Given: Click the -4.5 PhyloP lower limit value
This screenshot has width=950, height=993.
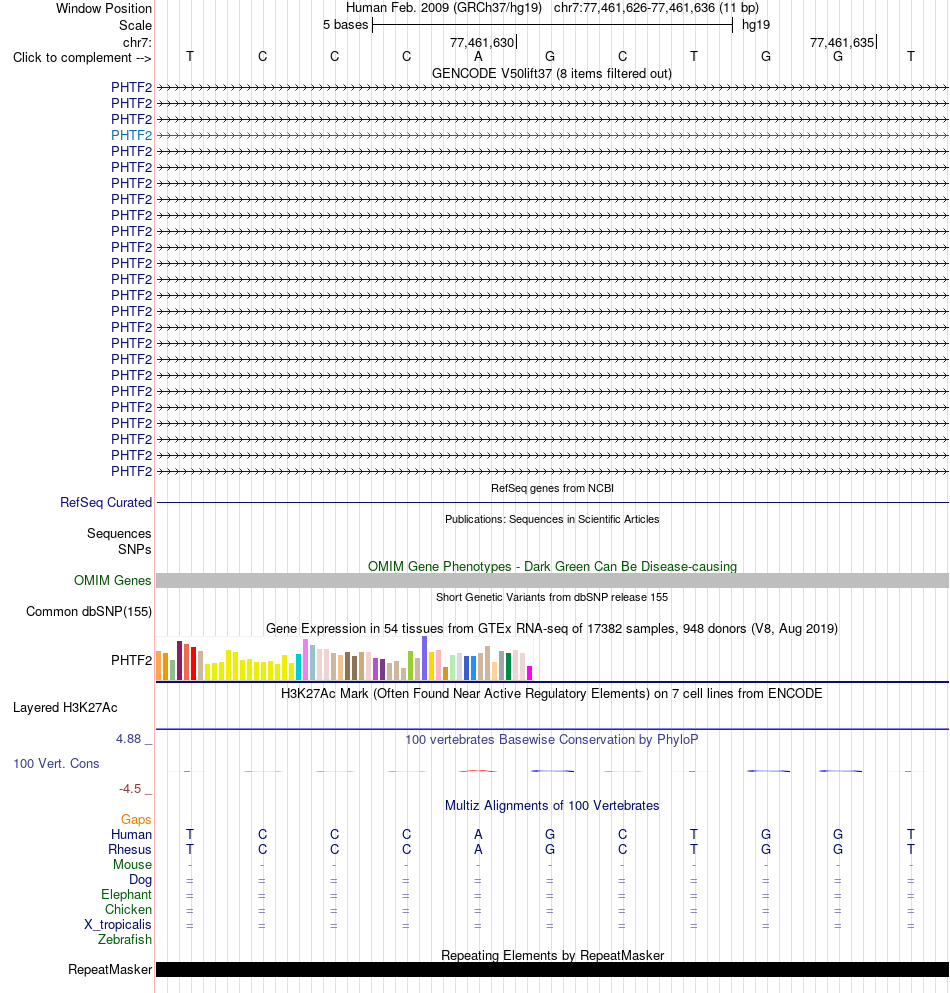Looking at the screenshot, I should [130, 788].
